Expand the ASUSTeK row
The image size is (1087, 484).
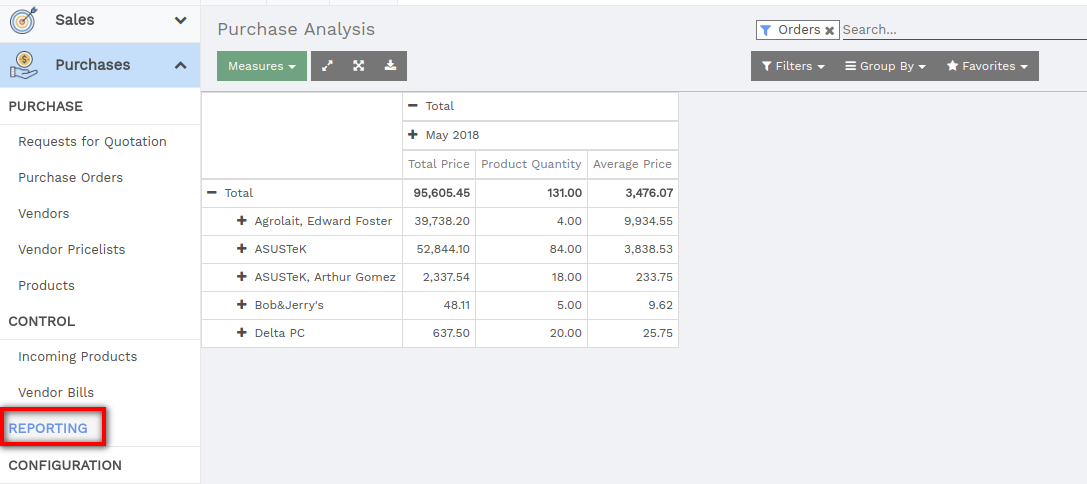pos(242,248)
